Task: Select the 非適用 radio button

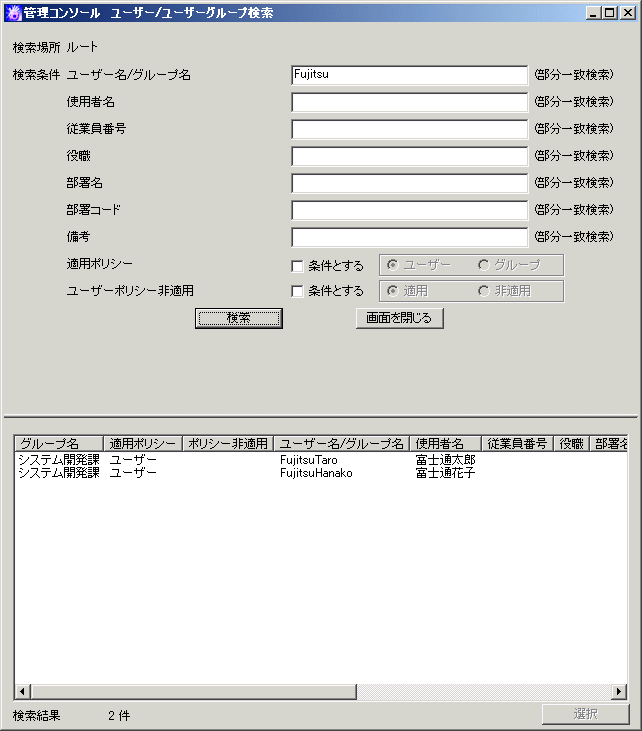Action: click(483, 291)
